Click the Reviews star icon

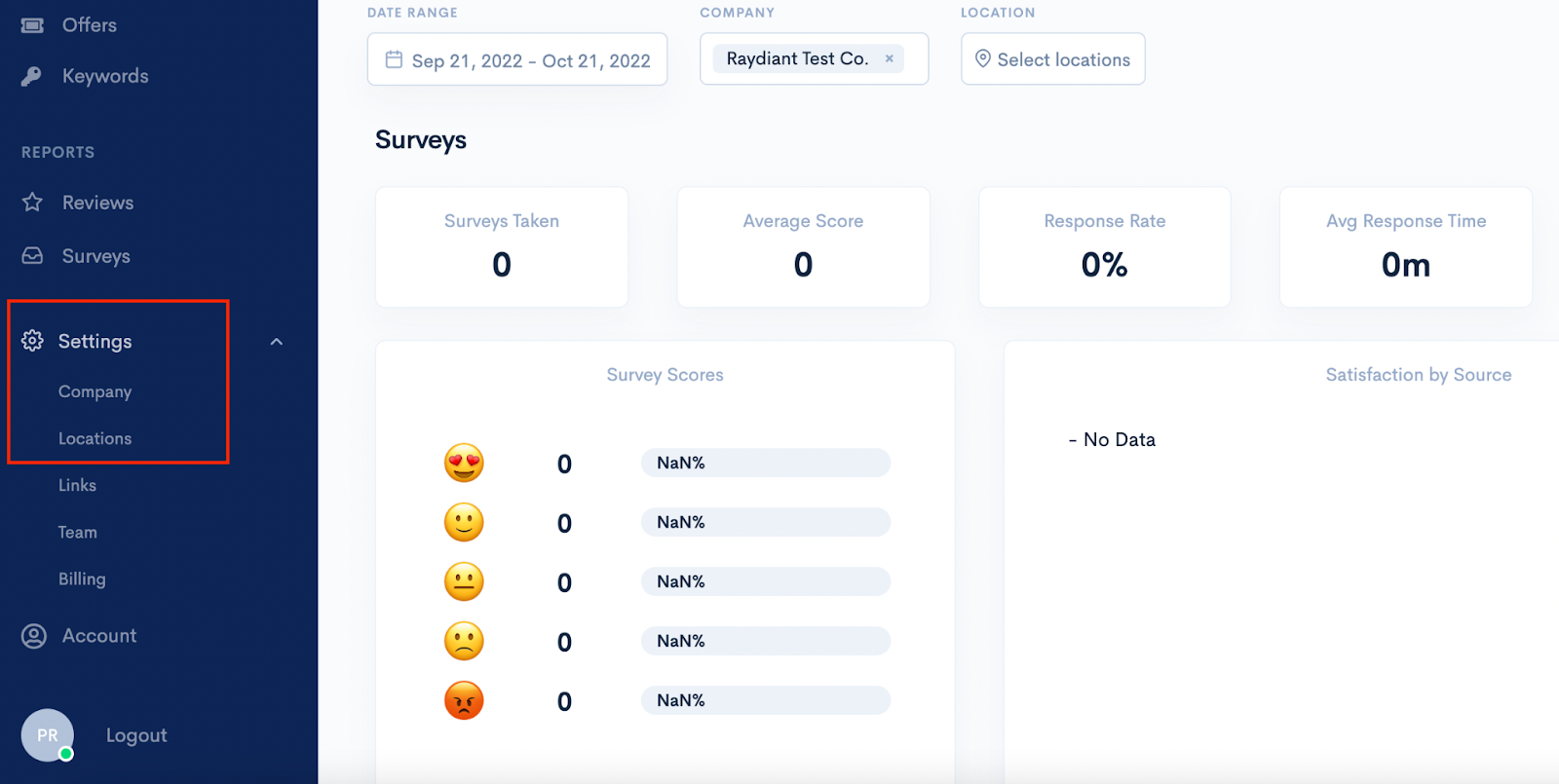pos(32,203)
